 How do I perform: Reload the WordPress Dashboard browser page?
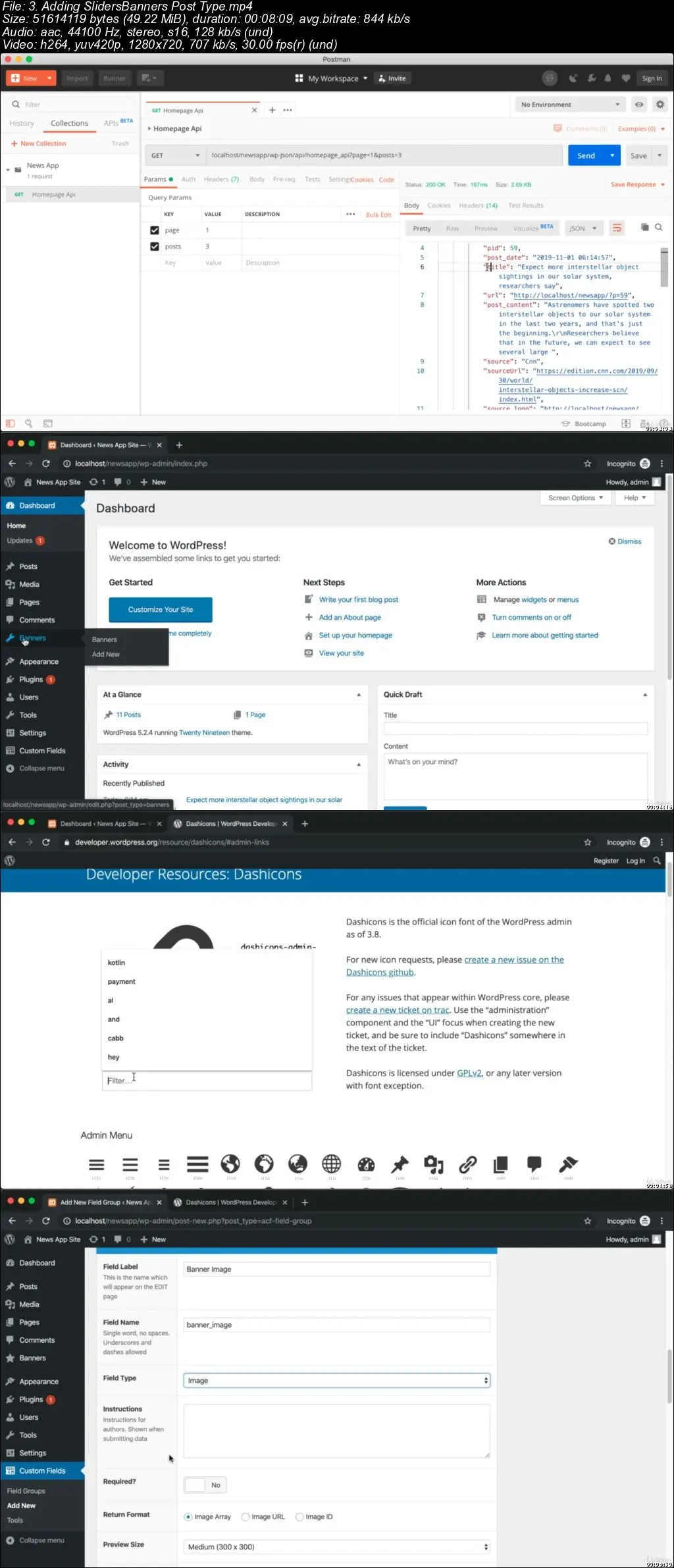(x=46, y=464)
